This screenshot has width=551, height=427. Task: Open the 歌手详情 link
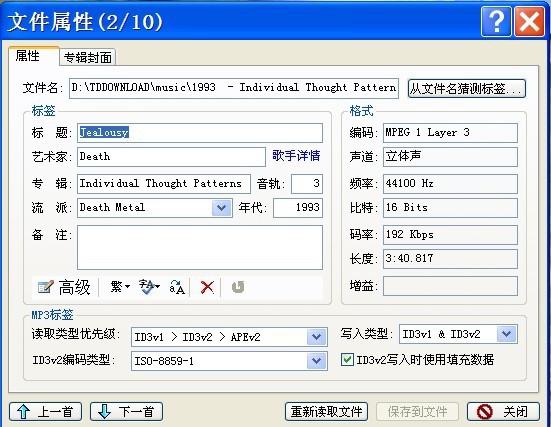coord(296,156)
